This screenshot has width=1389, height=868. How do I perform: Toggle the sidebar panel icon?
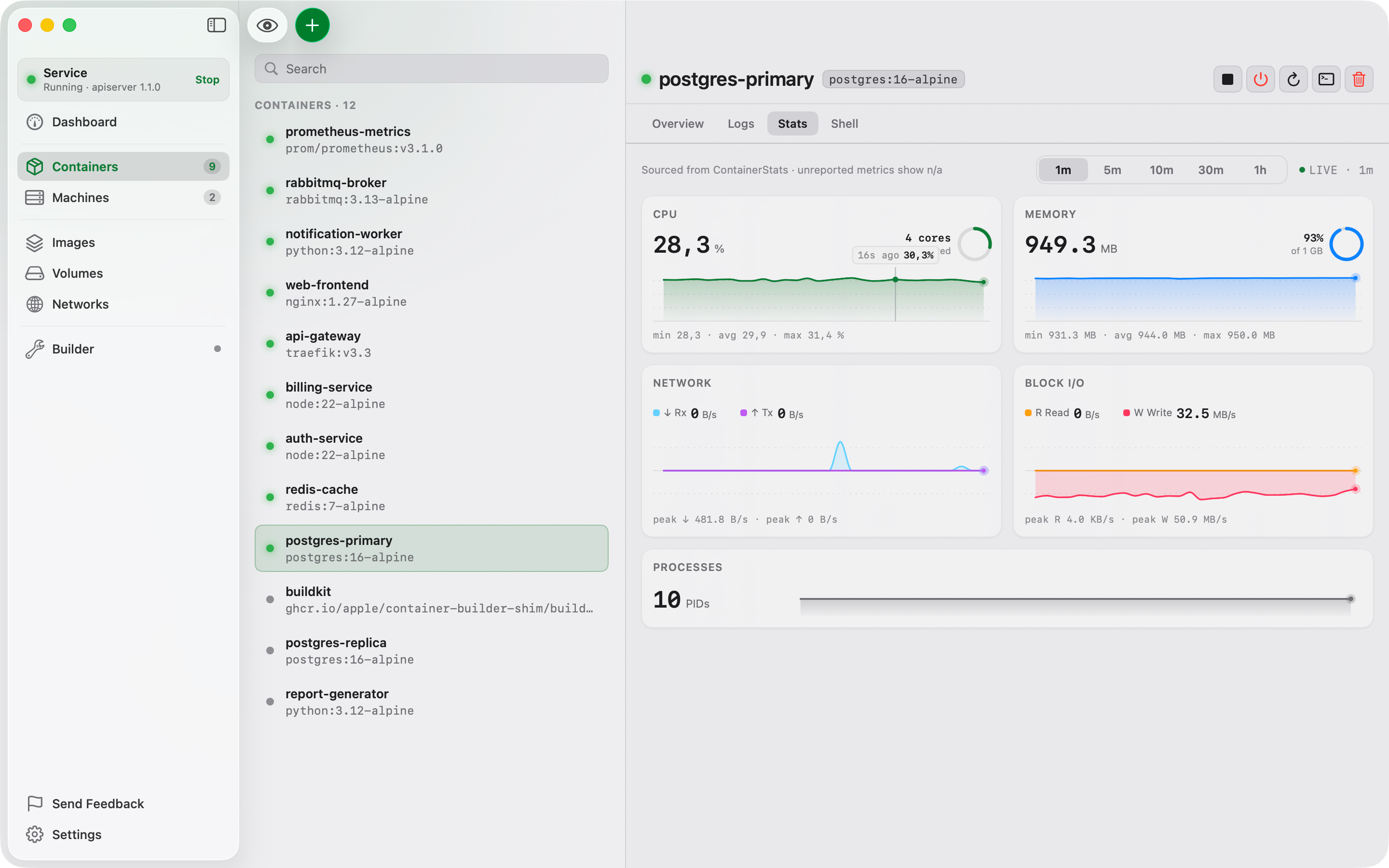pos(217,25)
